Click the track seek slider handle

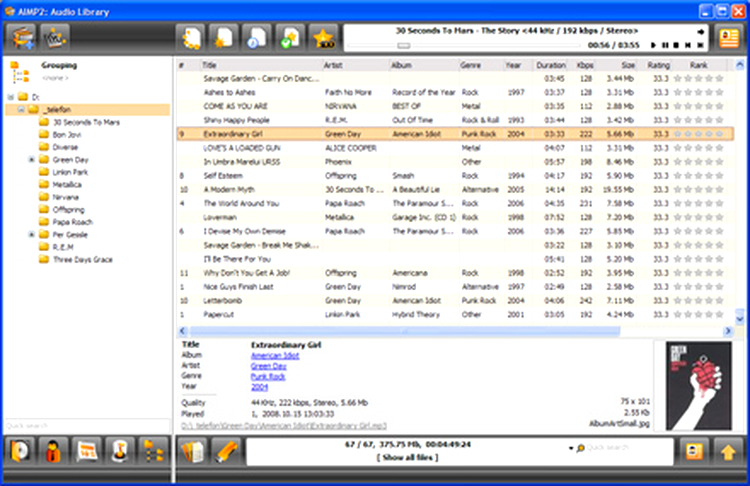point(404,45)
